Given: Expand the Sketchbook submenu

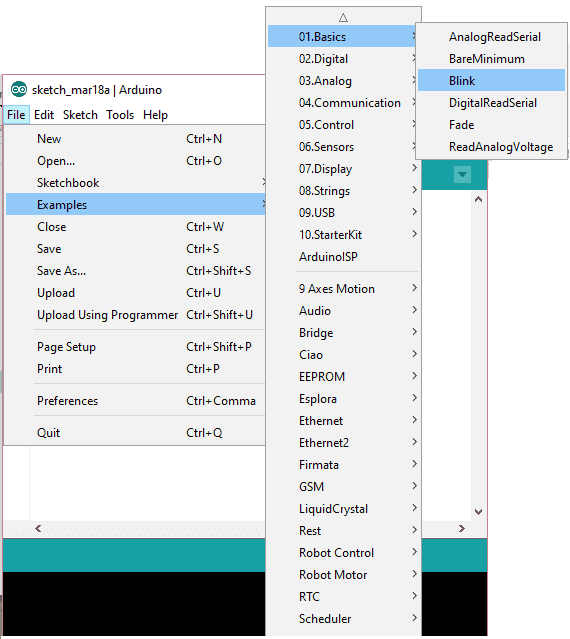Looking at the screenshot, I should tap(136, 183).
